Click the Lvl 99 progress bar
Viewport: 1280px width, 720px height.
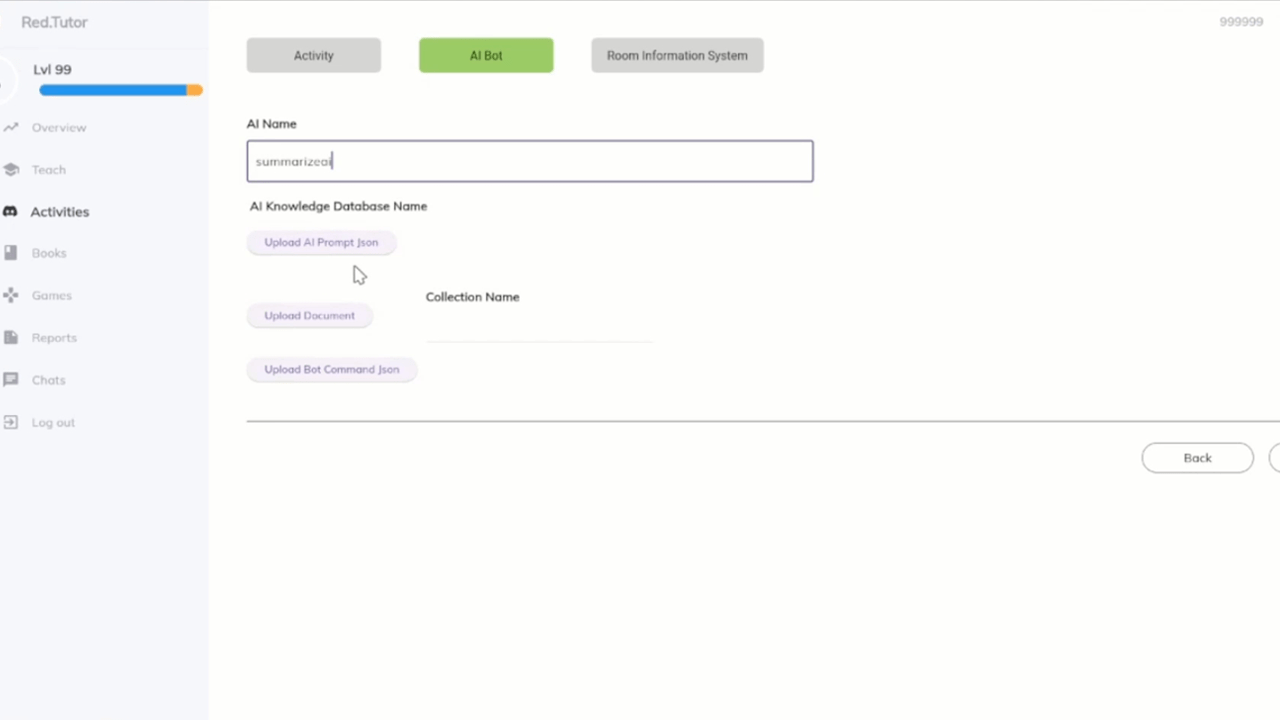tap(120, 91)
